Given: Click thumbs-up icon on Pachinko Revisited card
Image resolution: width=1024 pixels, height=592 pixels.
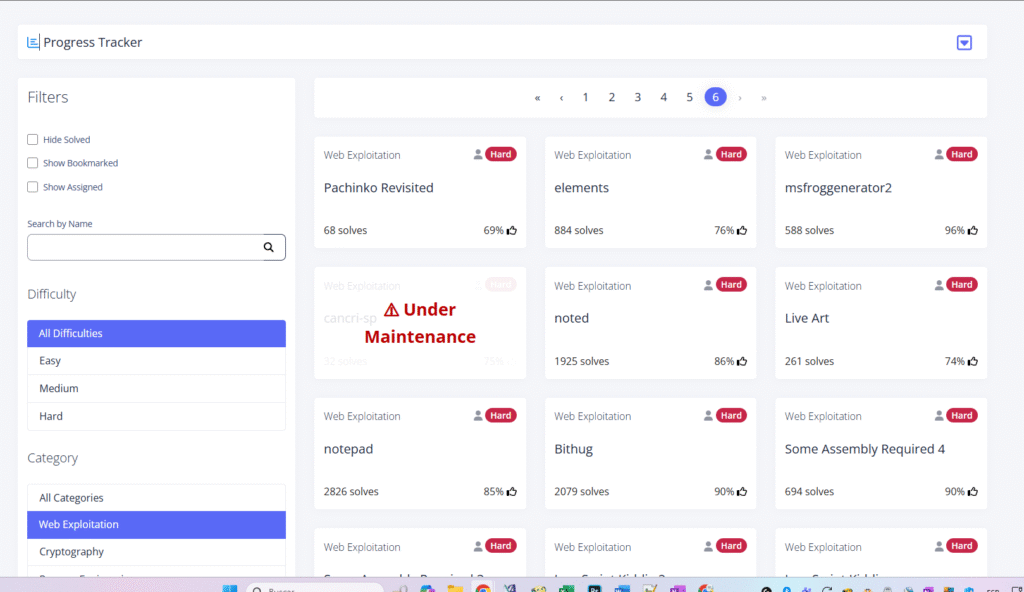Looking at the screenshot, I should [x=512, y=230].
